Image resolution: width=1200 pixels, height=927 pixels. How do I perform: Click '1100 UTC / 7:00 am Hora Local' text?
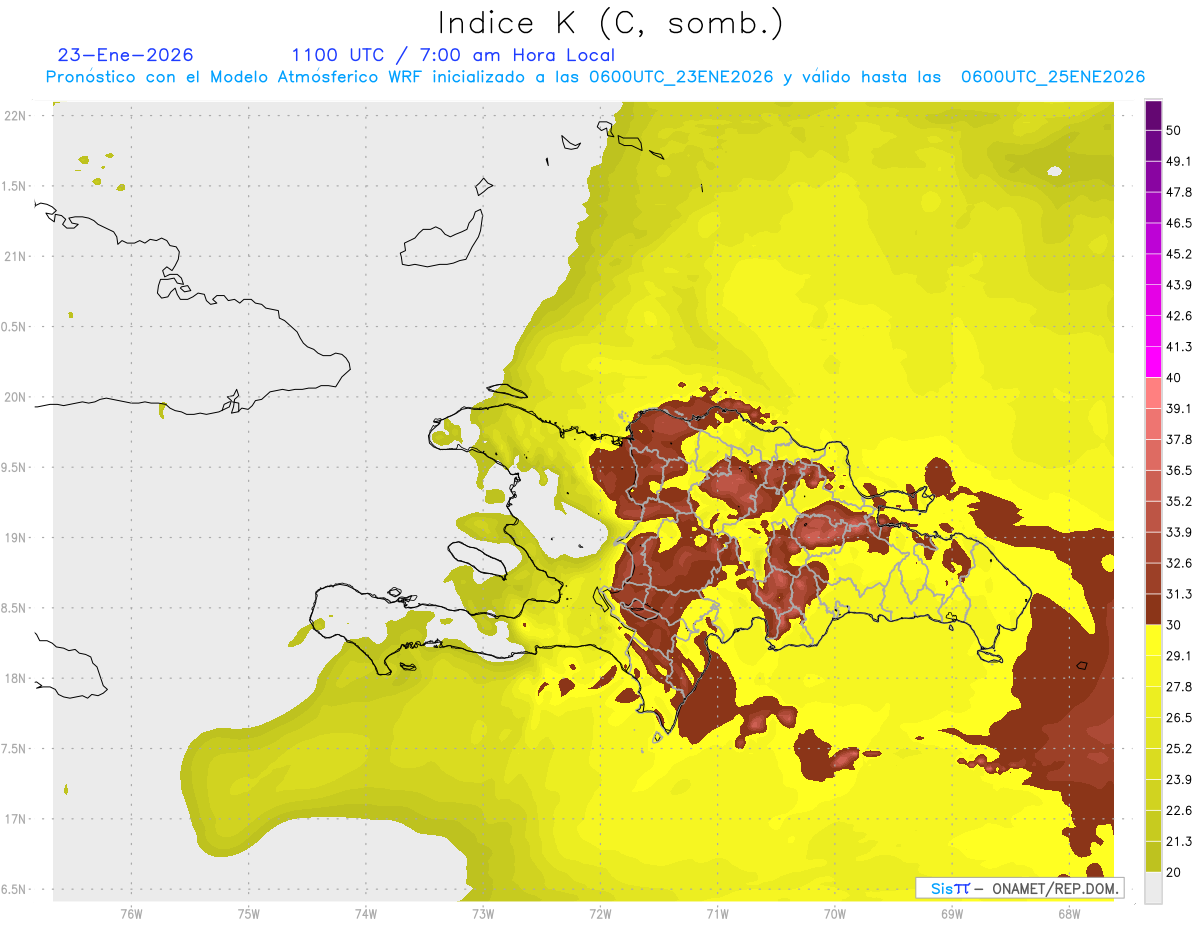point(453,55)
